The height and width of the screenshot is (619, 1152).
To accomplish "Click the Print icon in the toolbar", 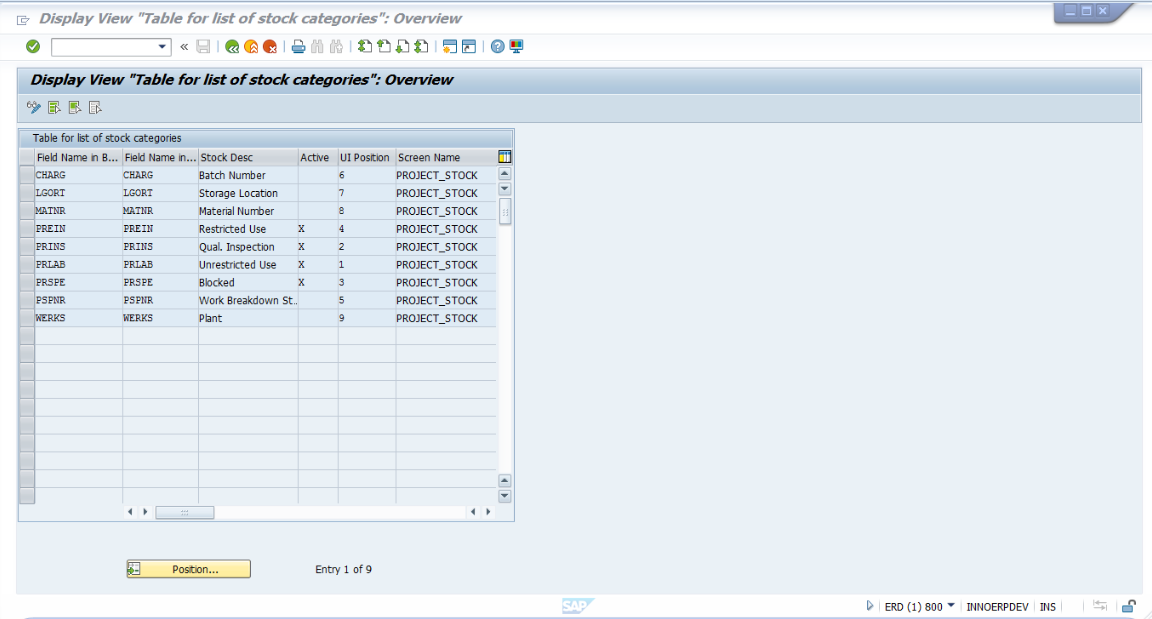I will point(298,46).
